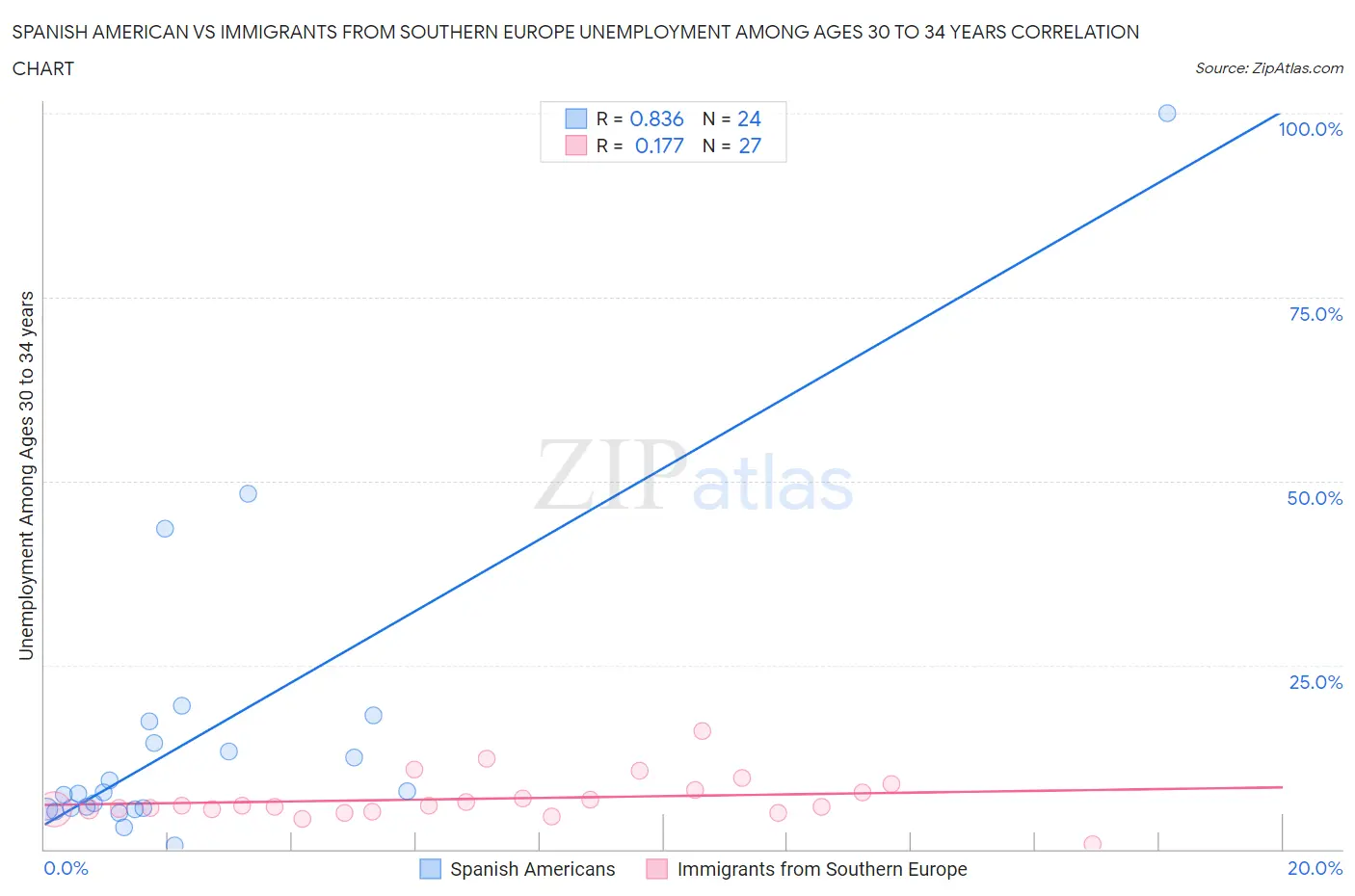Click the pink data point near 16%

[702, 731]
